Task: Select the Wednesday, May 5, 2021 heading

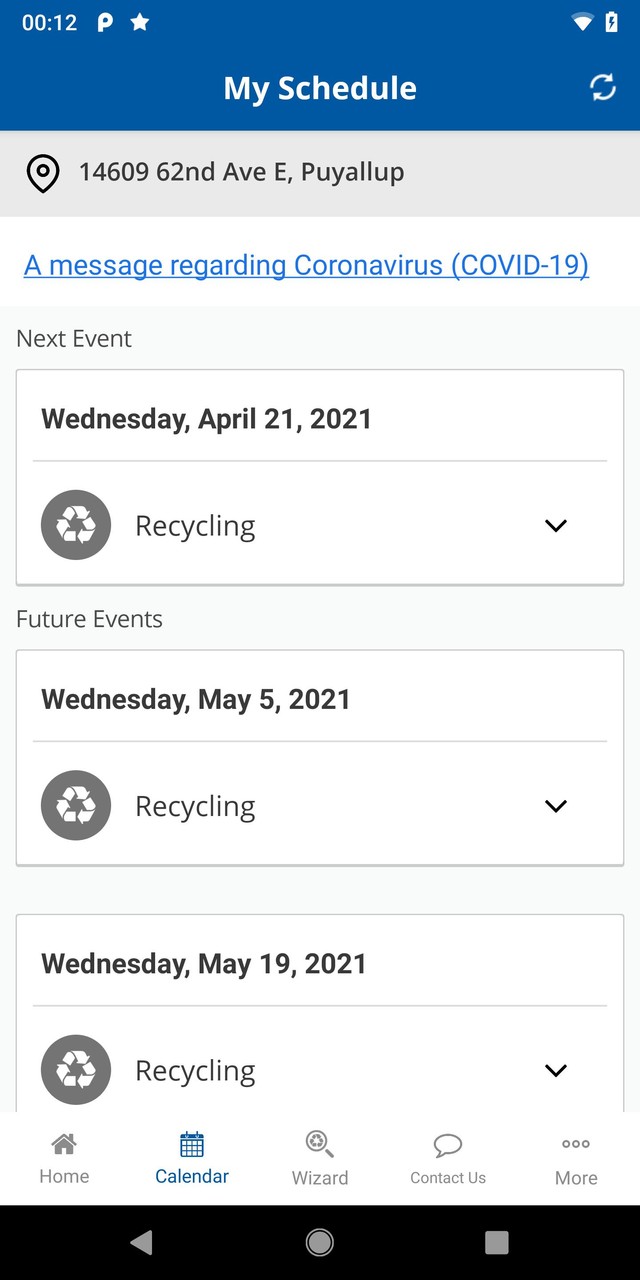Action: (x=196, y=699)
